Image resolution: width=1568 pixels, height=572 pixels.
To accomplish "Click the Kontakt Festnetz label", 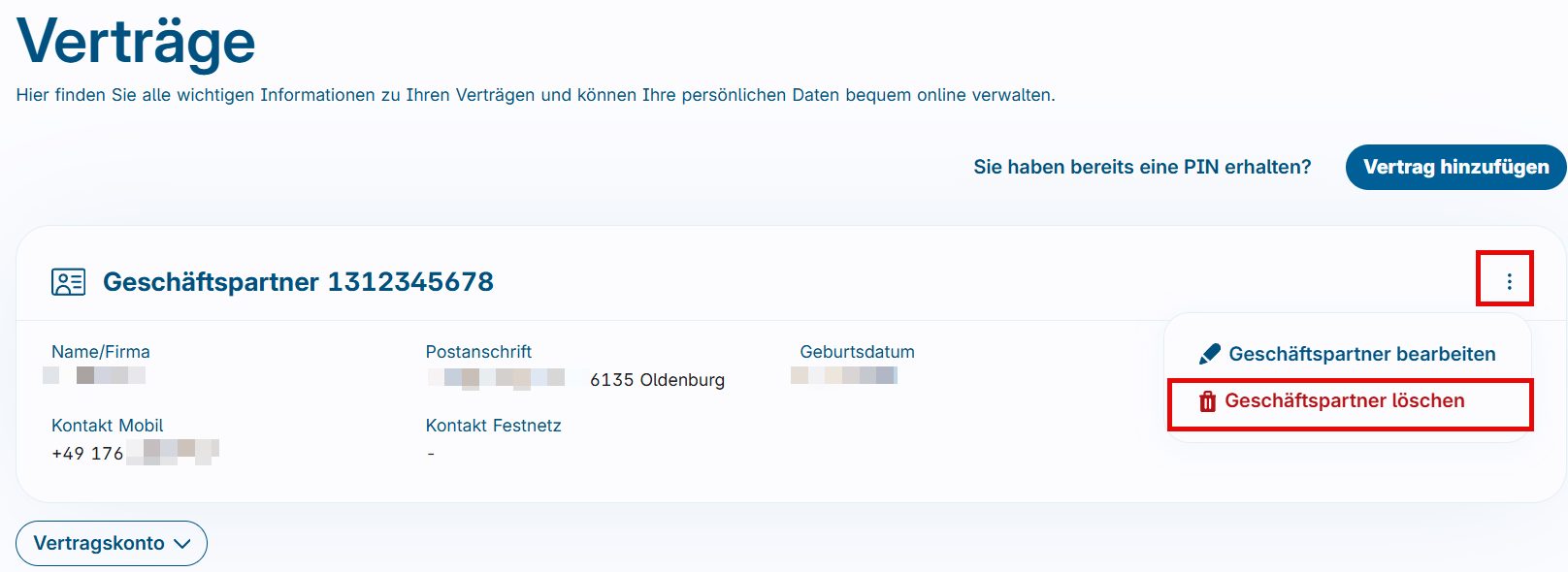I will pos(493,426).
